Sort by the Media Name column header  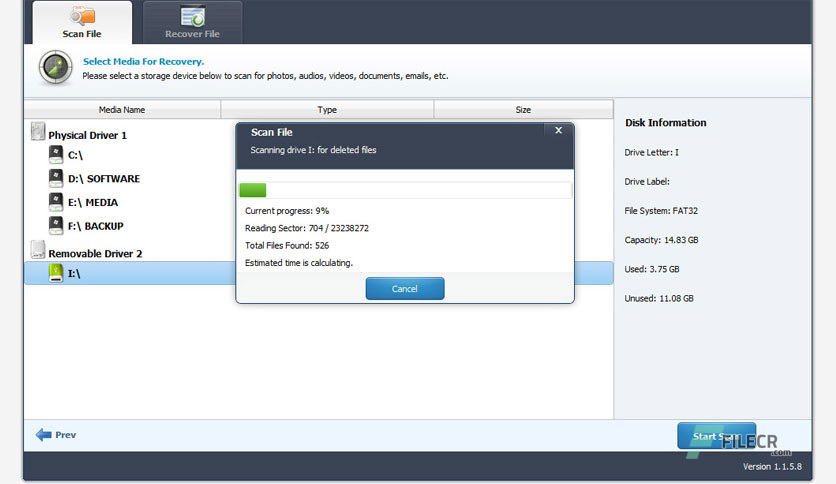122,109
